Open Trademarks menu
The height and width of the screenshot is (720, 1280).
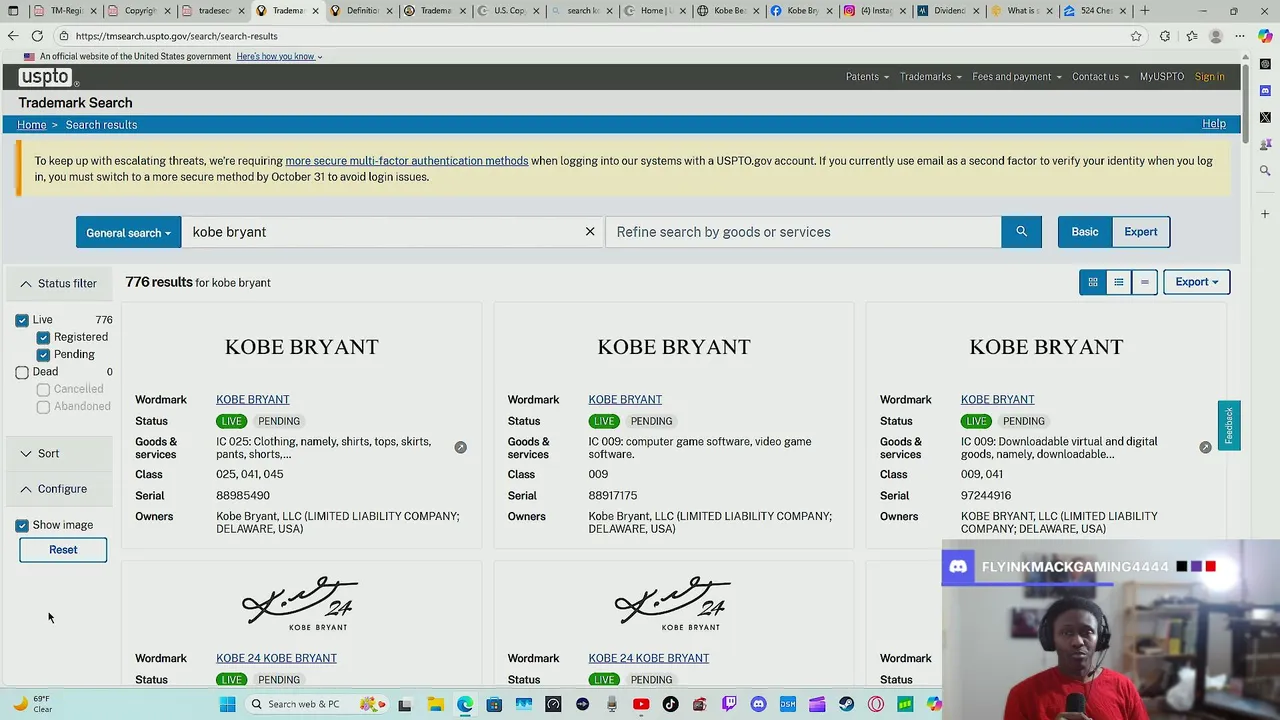click(x=930, y=77)
